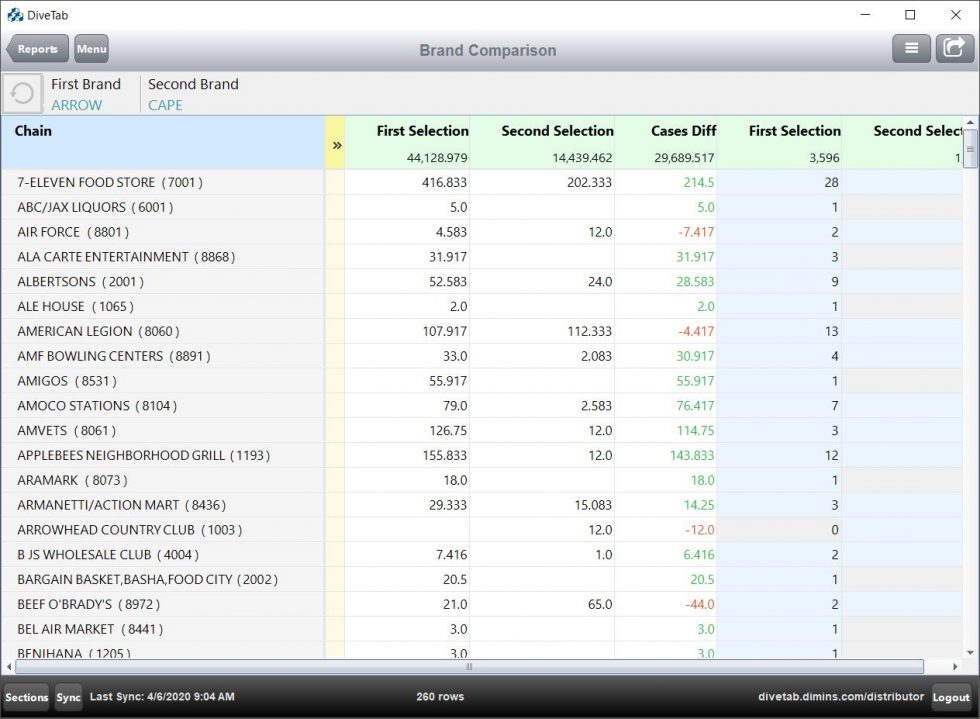
Task: Open the Menu button in the header
Action: 91,48
